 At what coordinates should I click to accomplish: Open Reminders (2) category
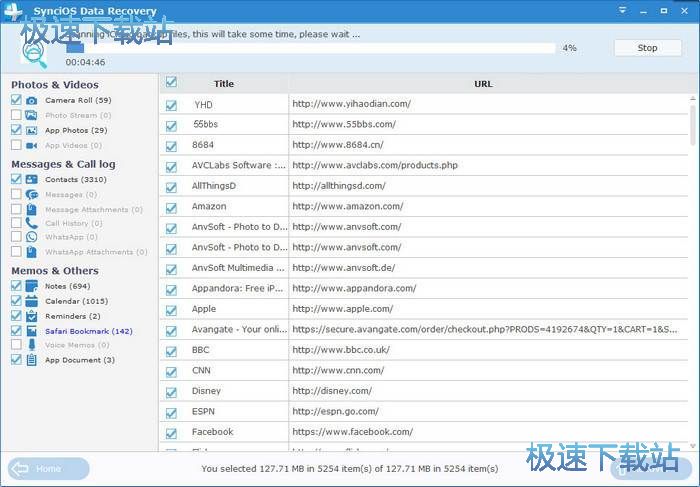tap(72, 316)
